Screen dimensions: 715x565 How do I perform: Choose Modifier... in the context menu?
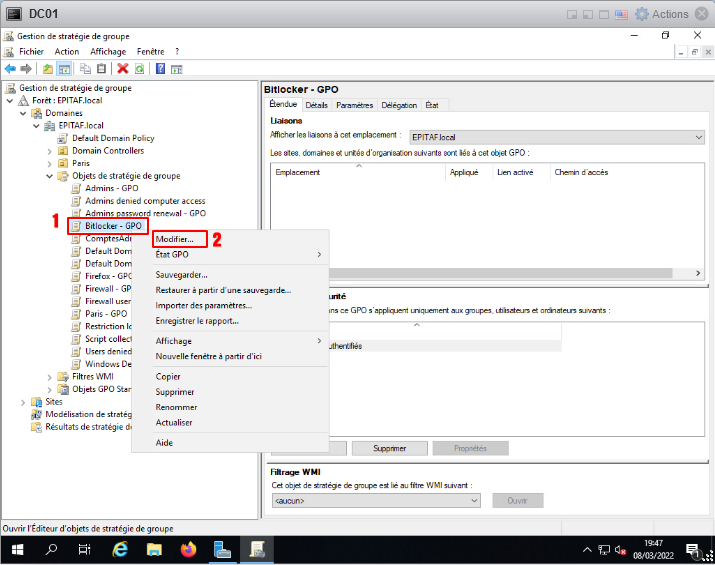[176, 240]
